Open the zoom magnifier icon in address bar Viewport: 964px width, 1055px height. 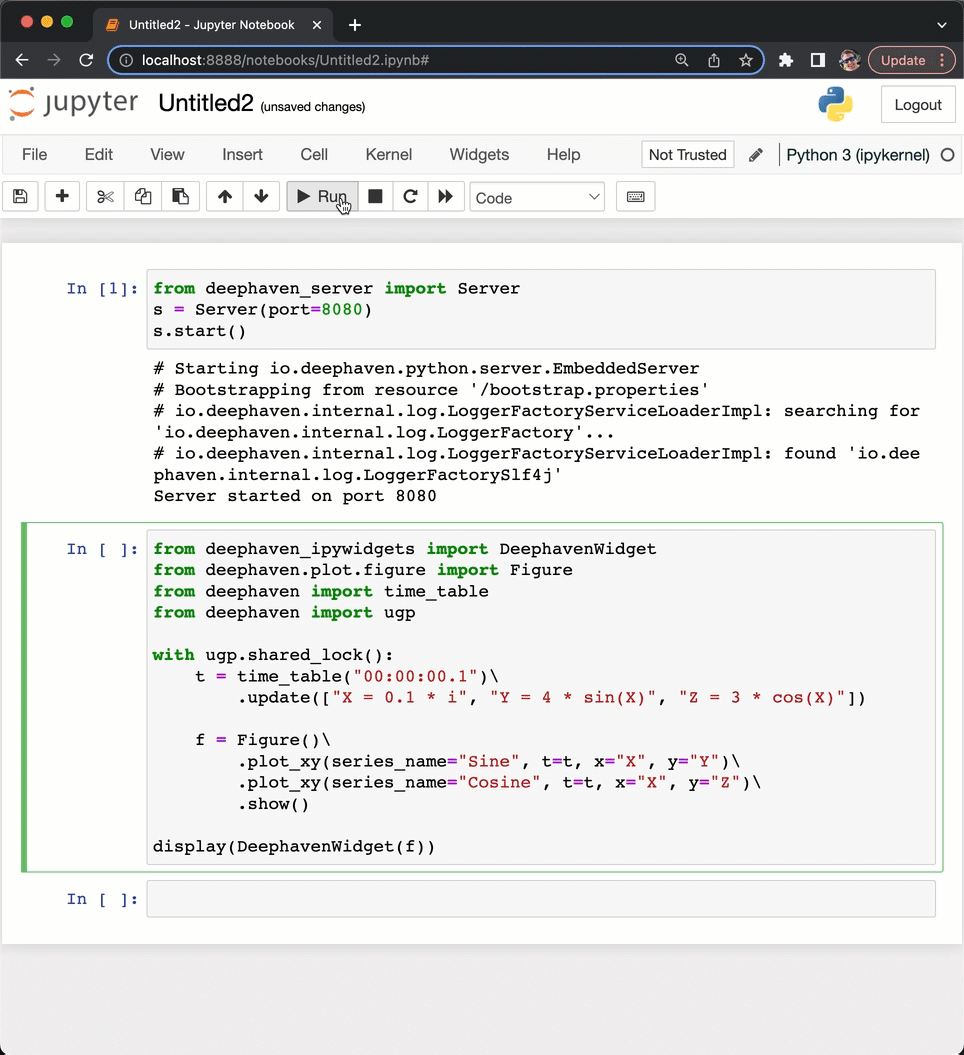pyautogui.click(x=681, y=61)
